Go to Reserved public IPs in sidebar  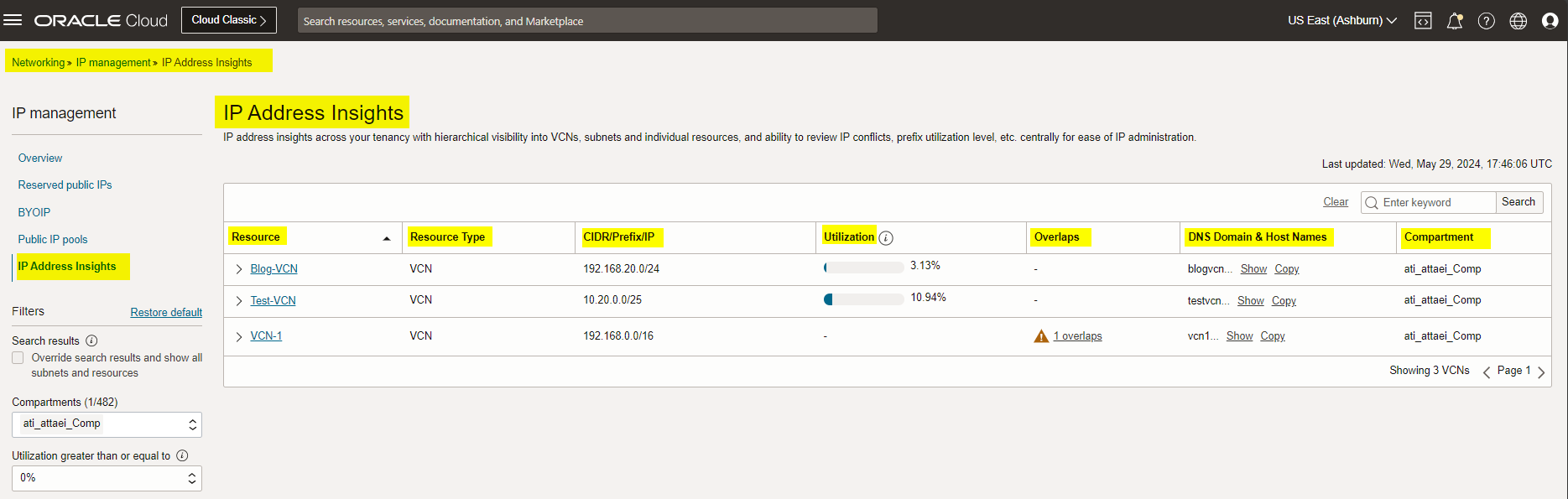(x=65, y=185)
